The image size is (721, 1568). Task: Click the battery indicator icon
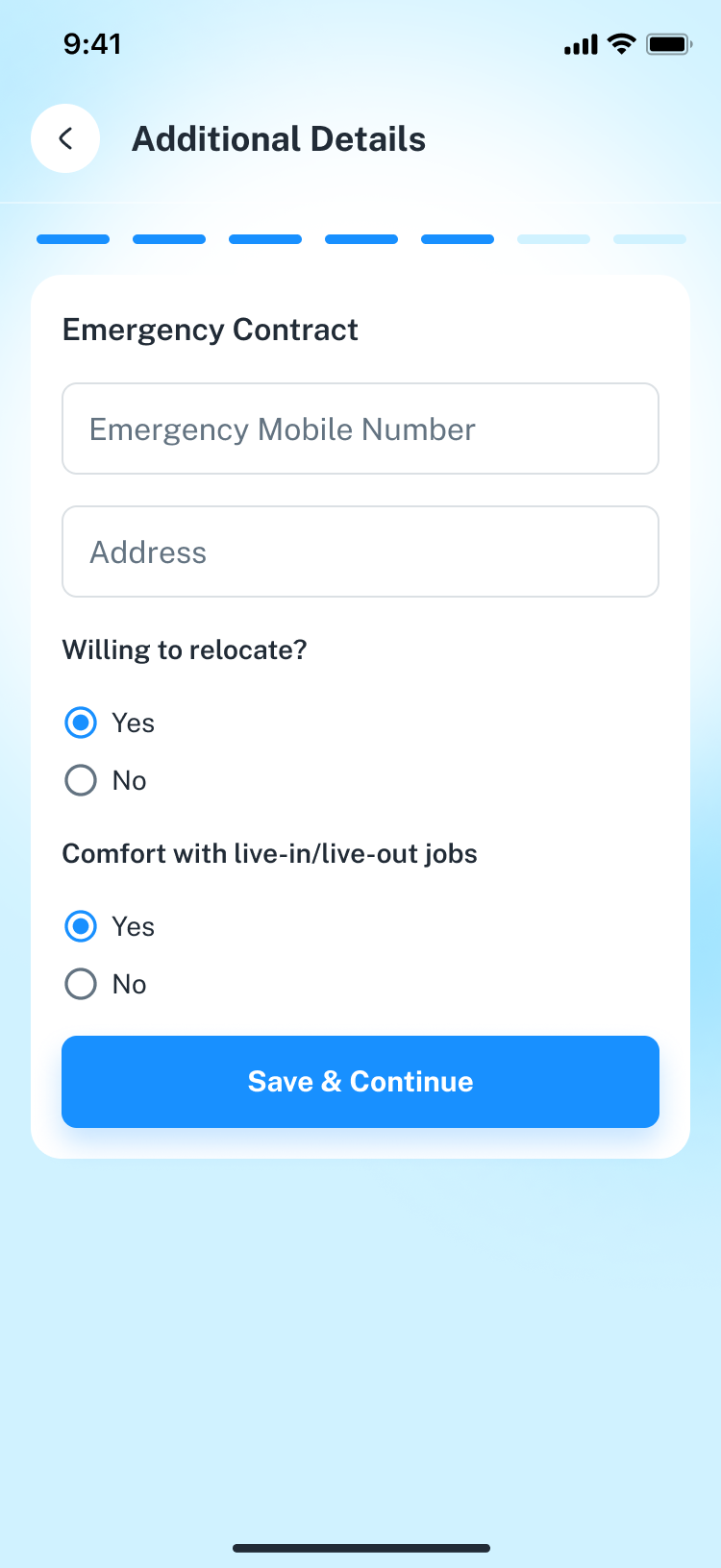[x=669, y=44]
